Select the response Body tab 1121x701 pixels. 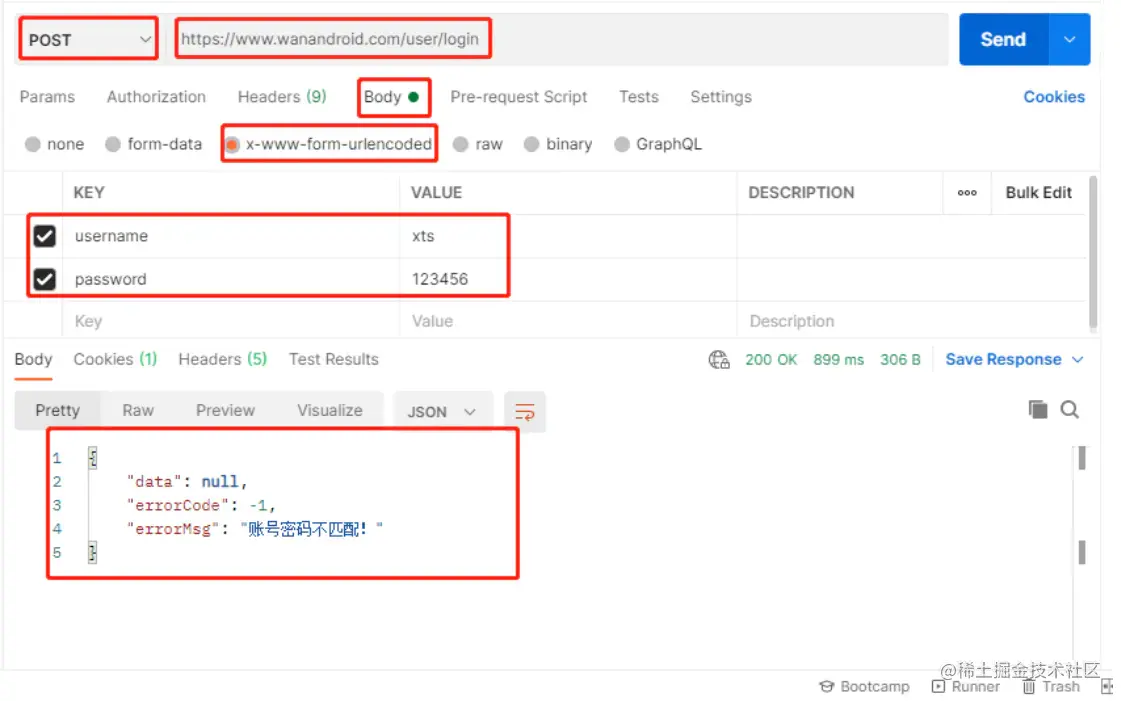[33, 359]
